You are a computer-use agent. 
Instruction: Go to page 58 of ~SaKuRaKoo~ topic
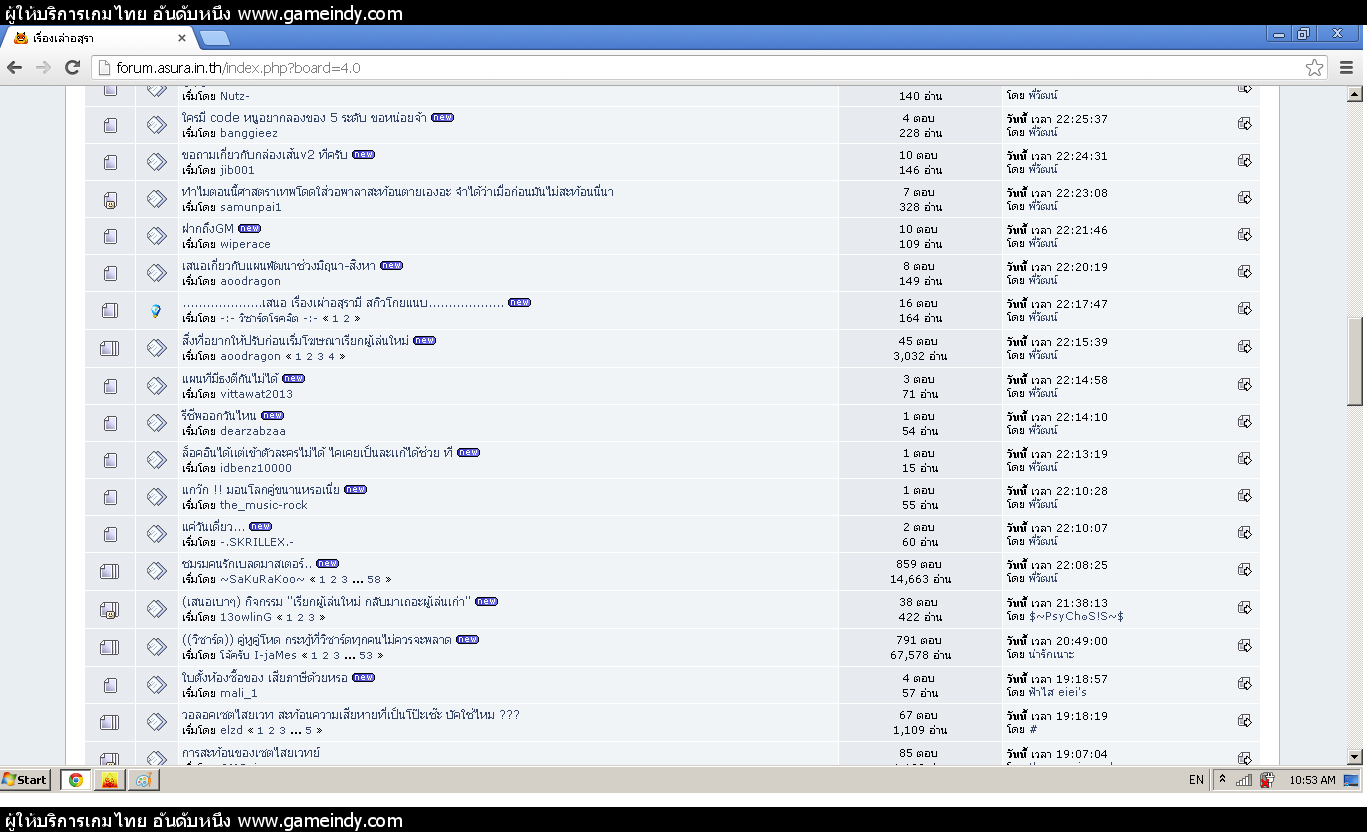[374, 580]
